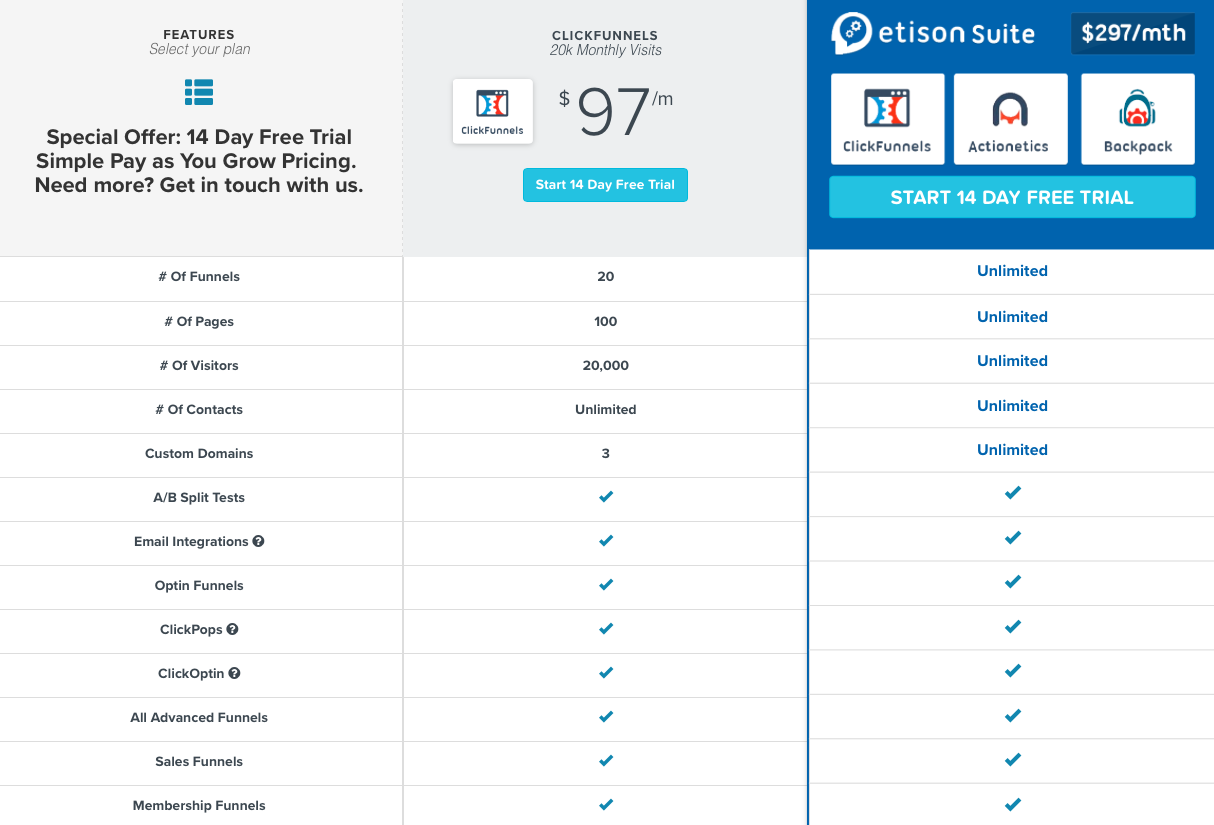This screenshot has height=825, width=1214.
Task: Click the START 14 DAY FREE TRIAL button in Etison Suite
Action: pos(1012,197)
